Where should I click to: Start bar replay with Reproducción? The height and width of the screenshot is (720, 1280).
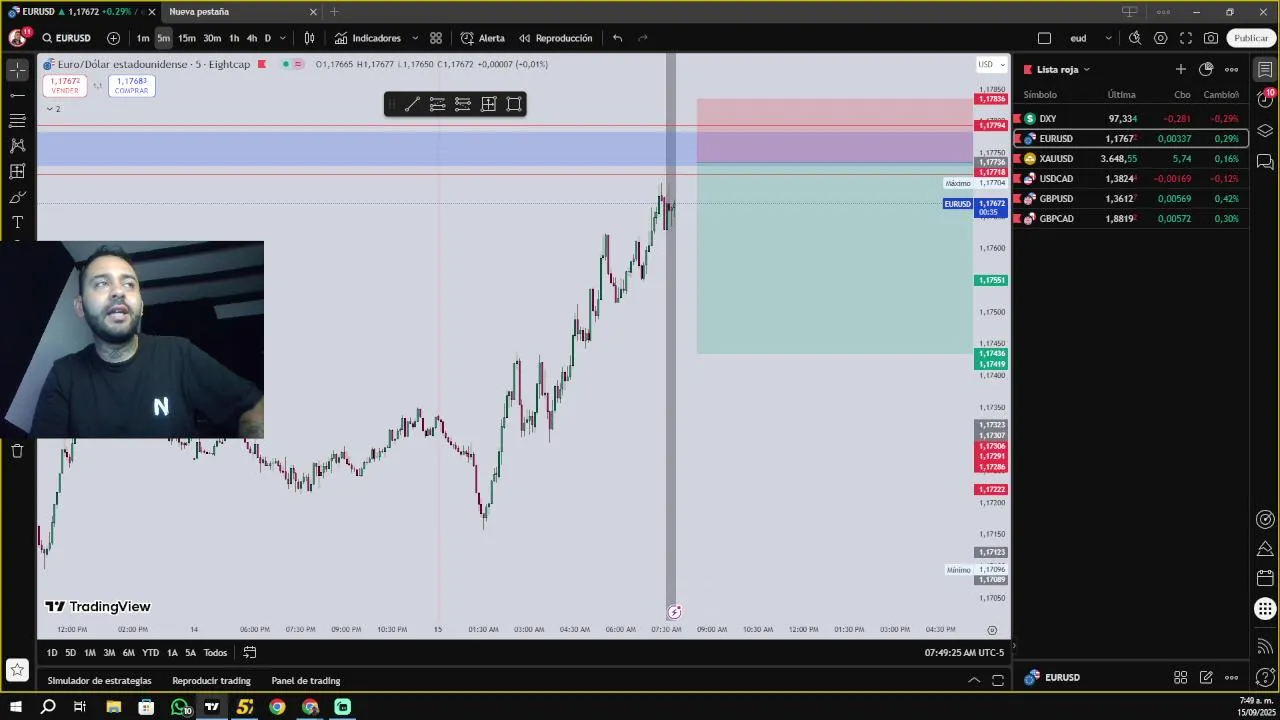tap(555, 38)
